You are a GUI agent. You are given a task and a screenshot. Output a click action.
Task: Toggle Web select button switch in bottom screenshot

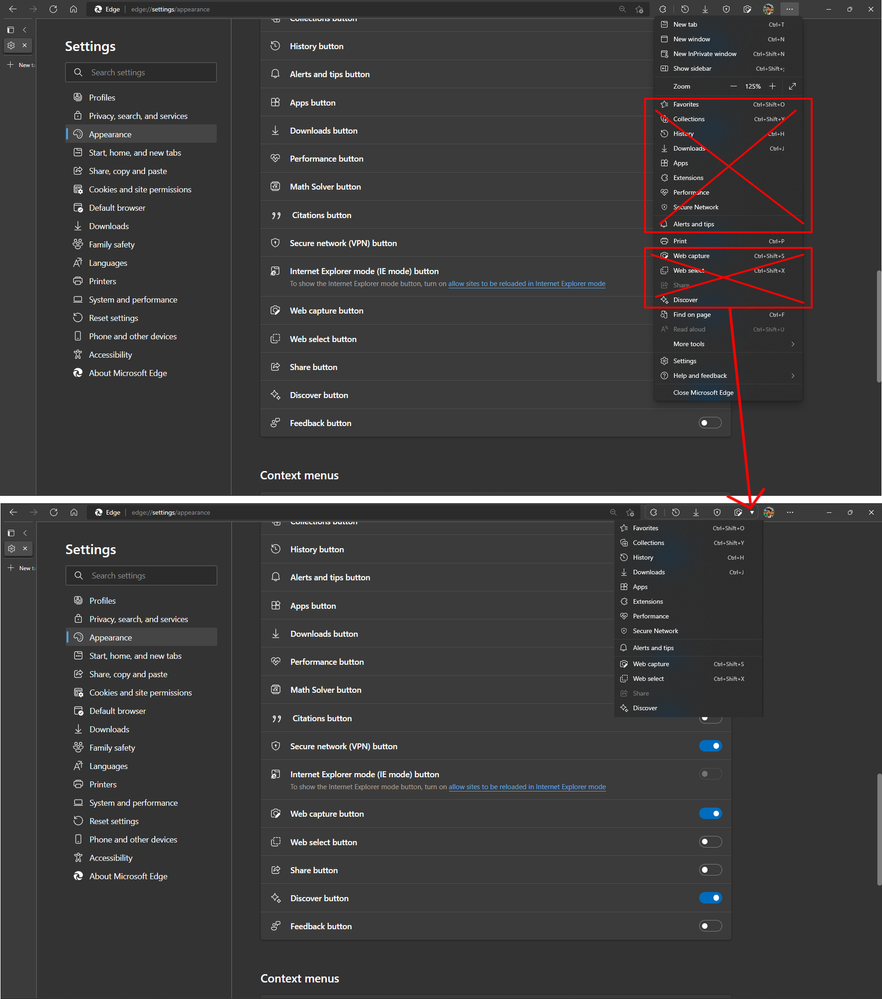(711, 842)
